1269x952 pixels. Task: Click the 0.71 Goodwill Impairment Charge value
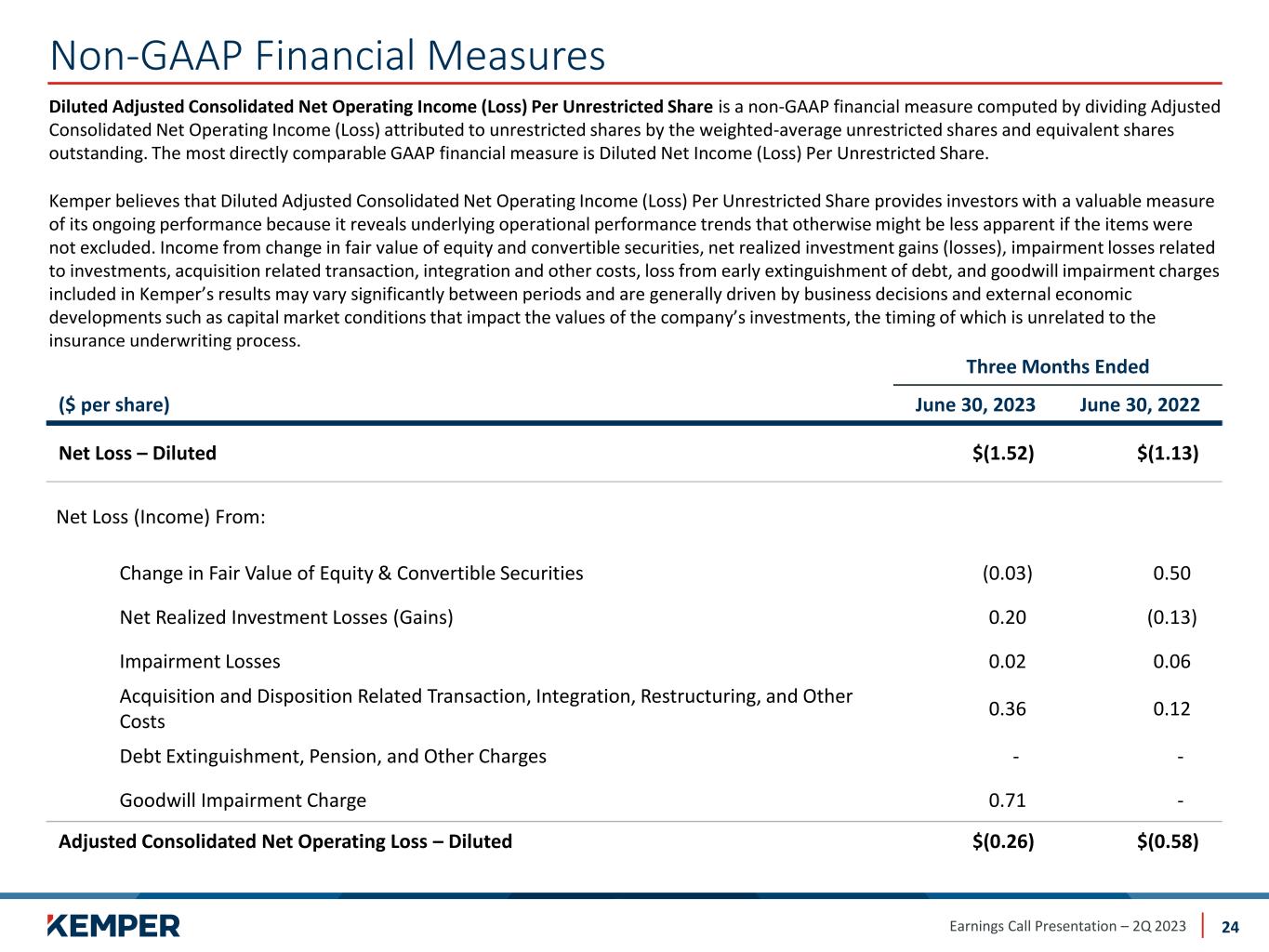point(1008,800)
